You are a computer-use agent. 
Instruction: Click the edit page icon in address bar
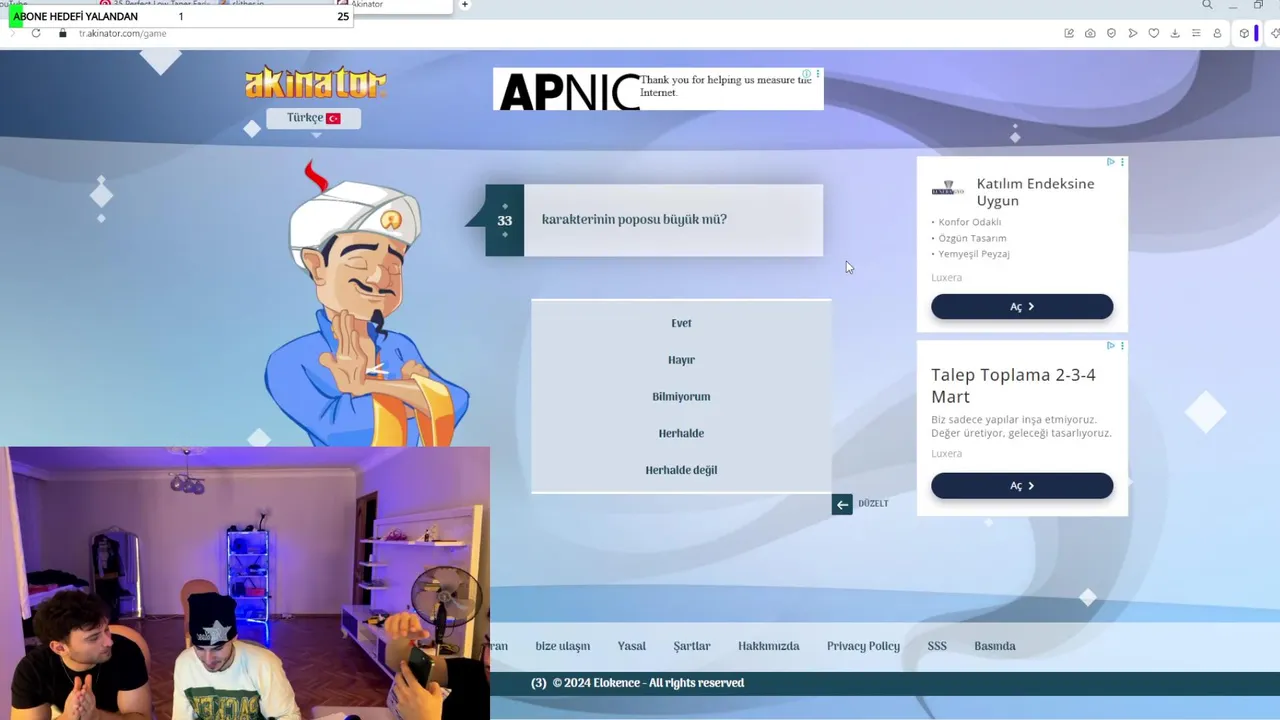tap(1069, 33)
